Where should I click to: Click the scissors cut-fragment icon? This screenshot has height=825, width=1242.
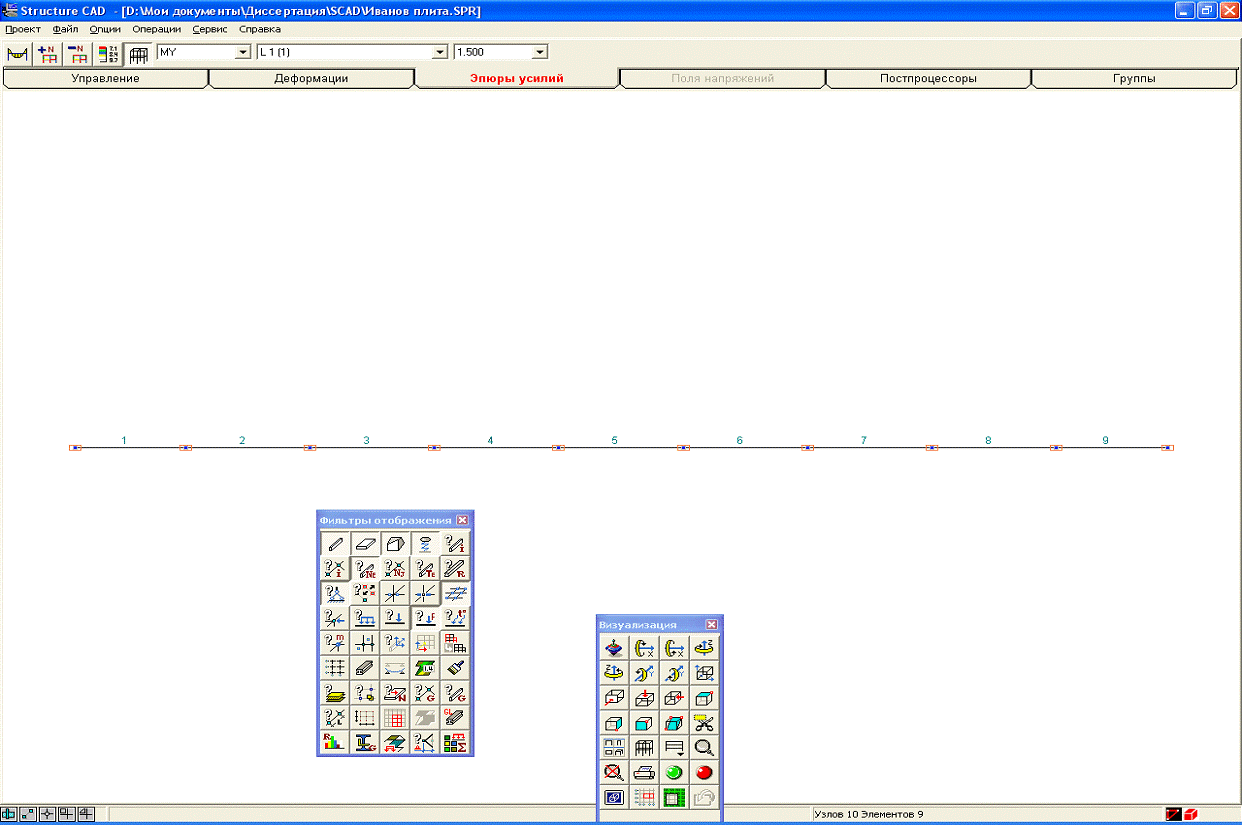click(x=704, y=722)
